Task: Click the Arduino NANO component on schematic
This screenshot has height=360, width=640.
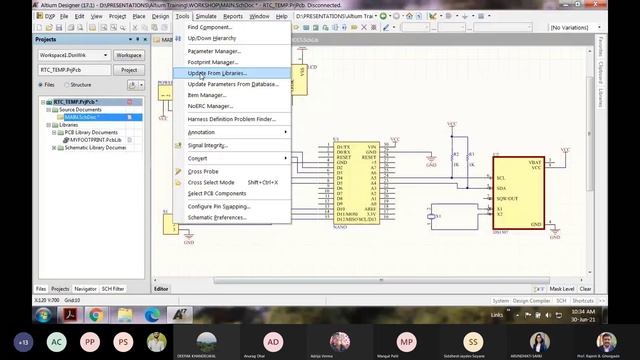Action: [356, 183]
